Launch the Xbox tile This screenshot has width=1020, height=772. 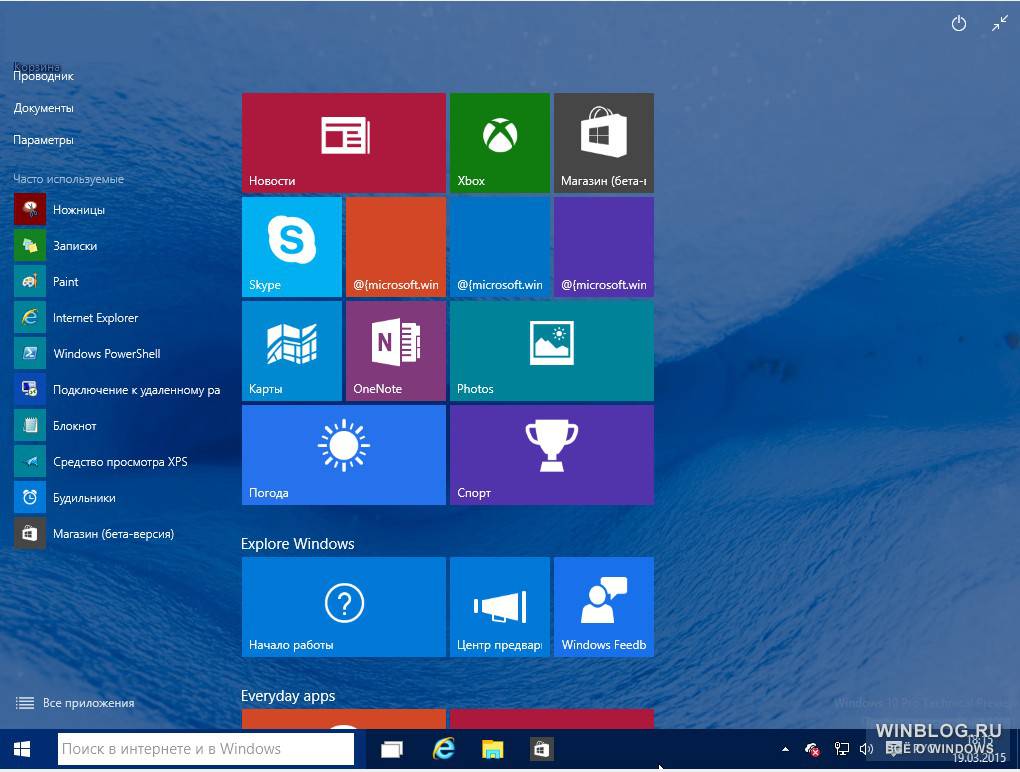(500, 142)
